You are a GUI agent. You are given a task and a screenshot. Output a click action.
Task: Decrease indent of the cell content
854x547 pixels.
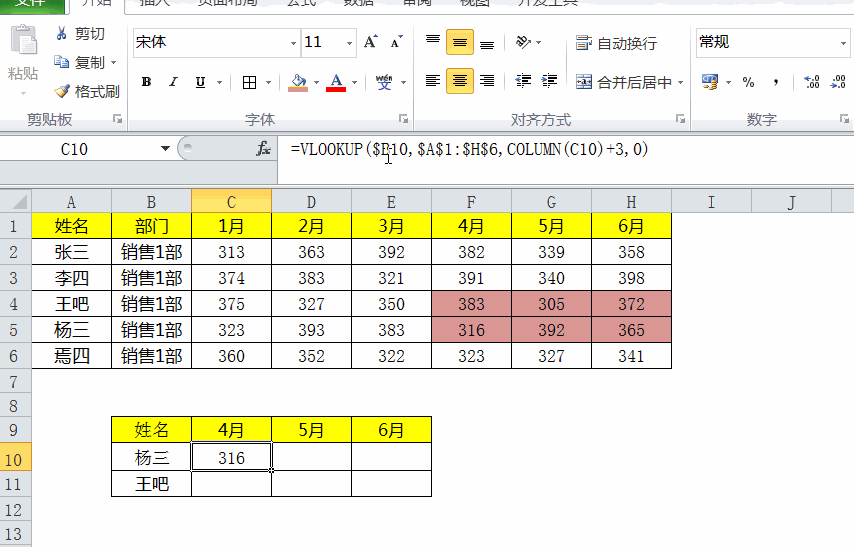point(523,81)
